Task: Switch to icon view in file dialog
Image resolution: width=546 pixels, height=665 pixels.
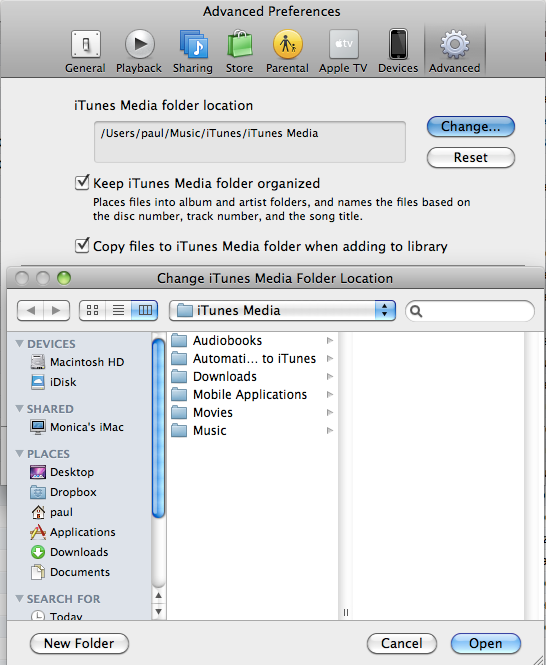Action: [92, 310]
